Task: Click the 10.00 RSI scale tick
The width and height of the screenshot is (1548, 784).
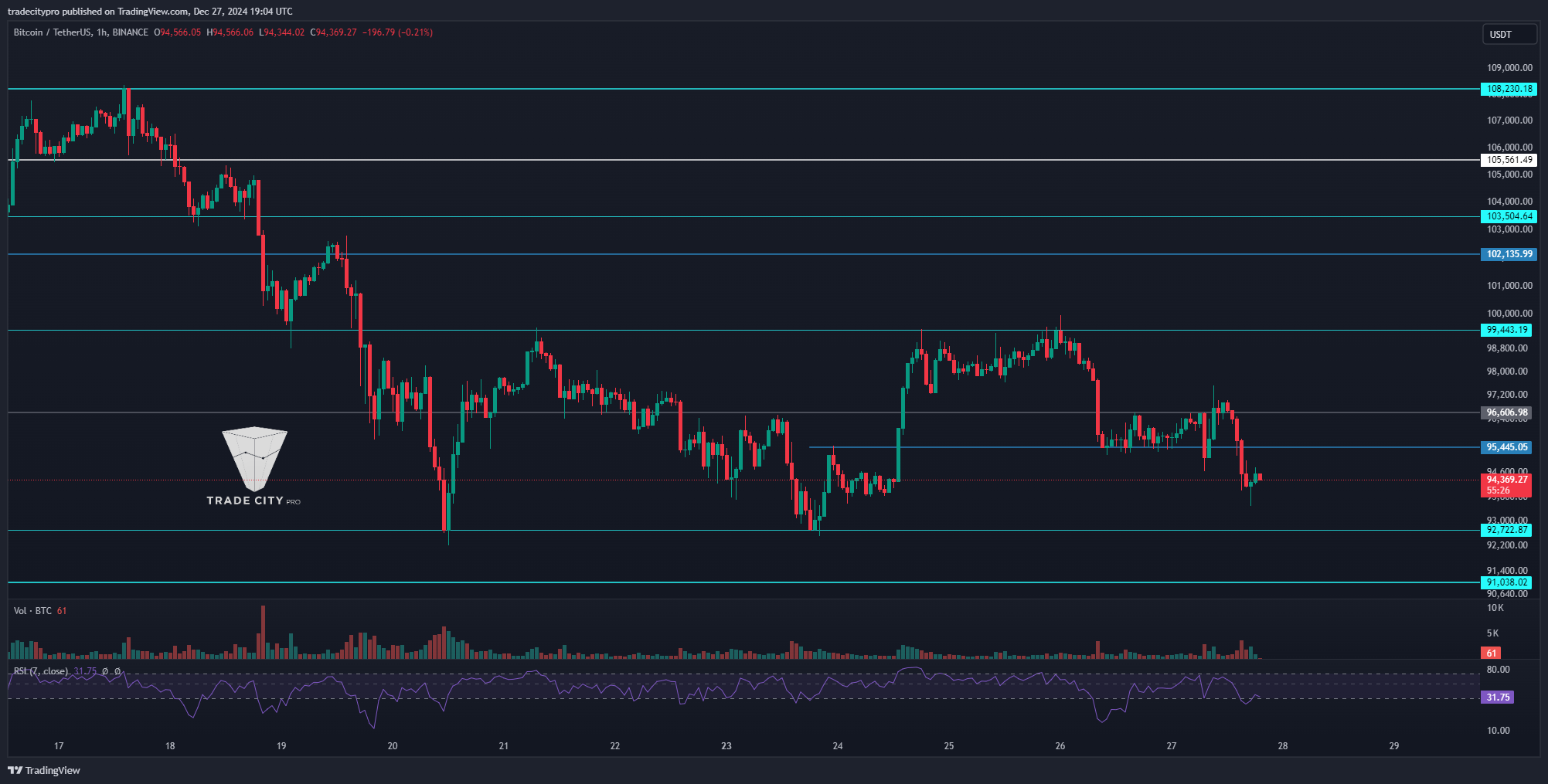Action: pyautogui.click(x=1498, y=731)
